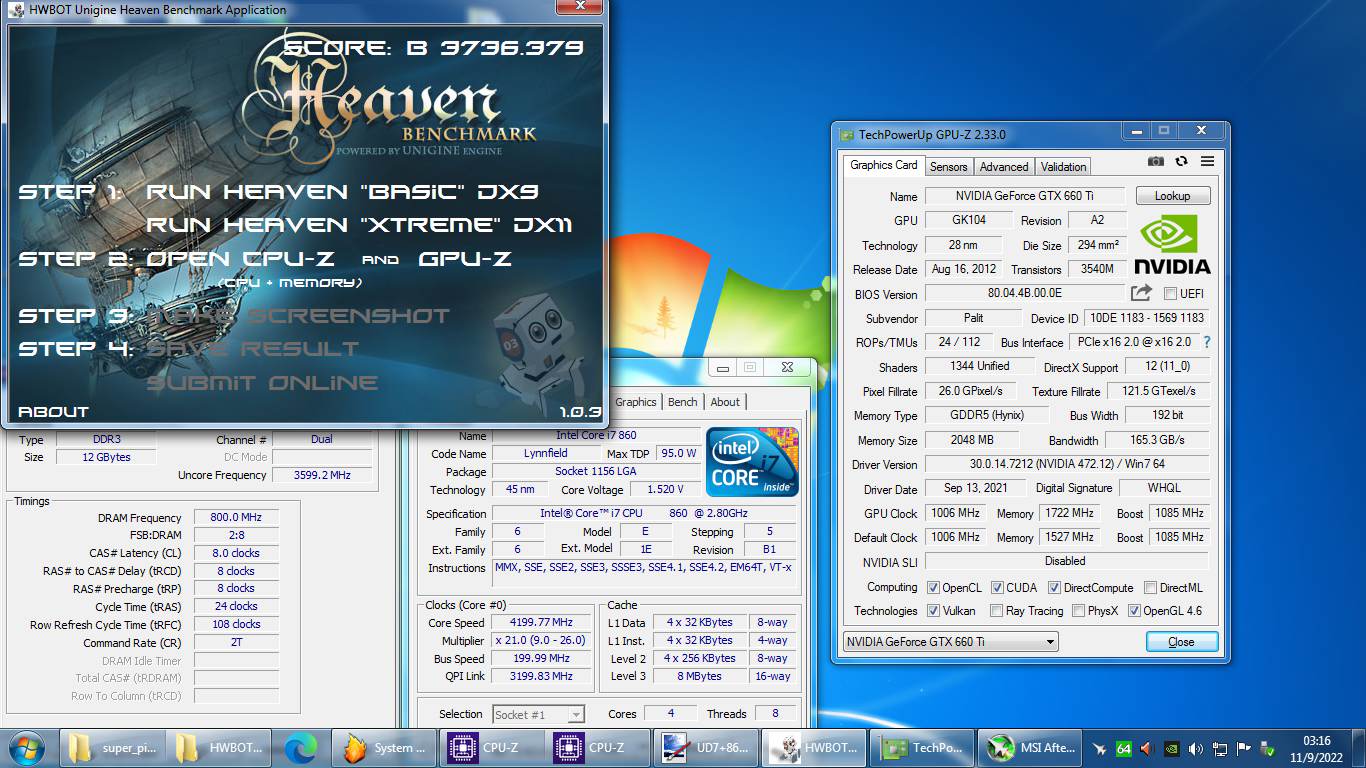The image size is (1366, 768).
Task: Click the taskbar clock showing 03:16
Action: coord(1316,748)
